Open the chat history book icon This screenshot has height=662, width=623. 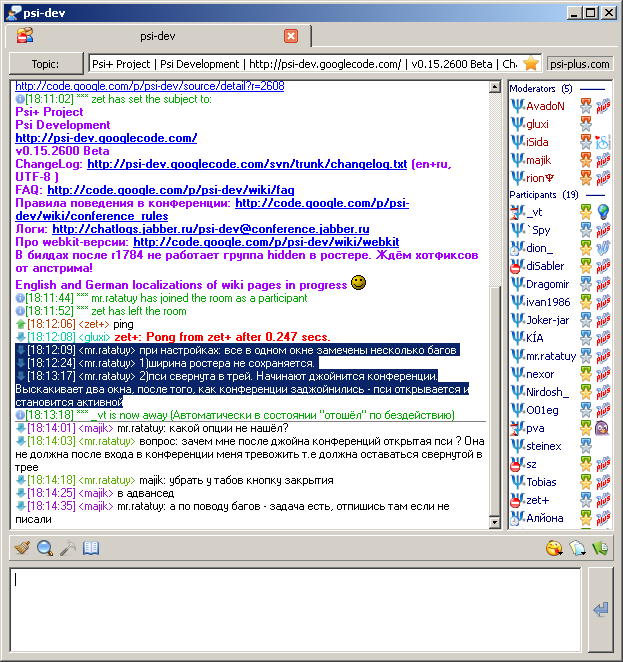(91, 547)
